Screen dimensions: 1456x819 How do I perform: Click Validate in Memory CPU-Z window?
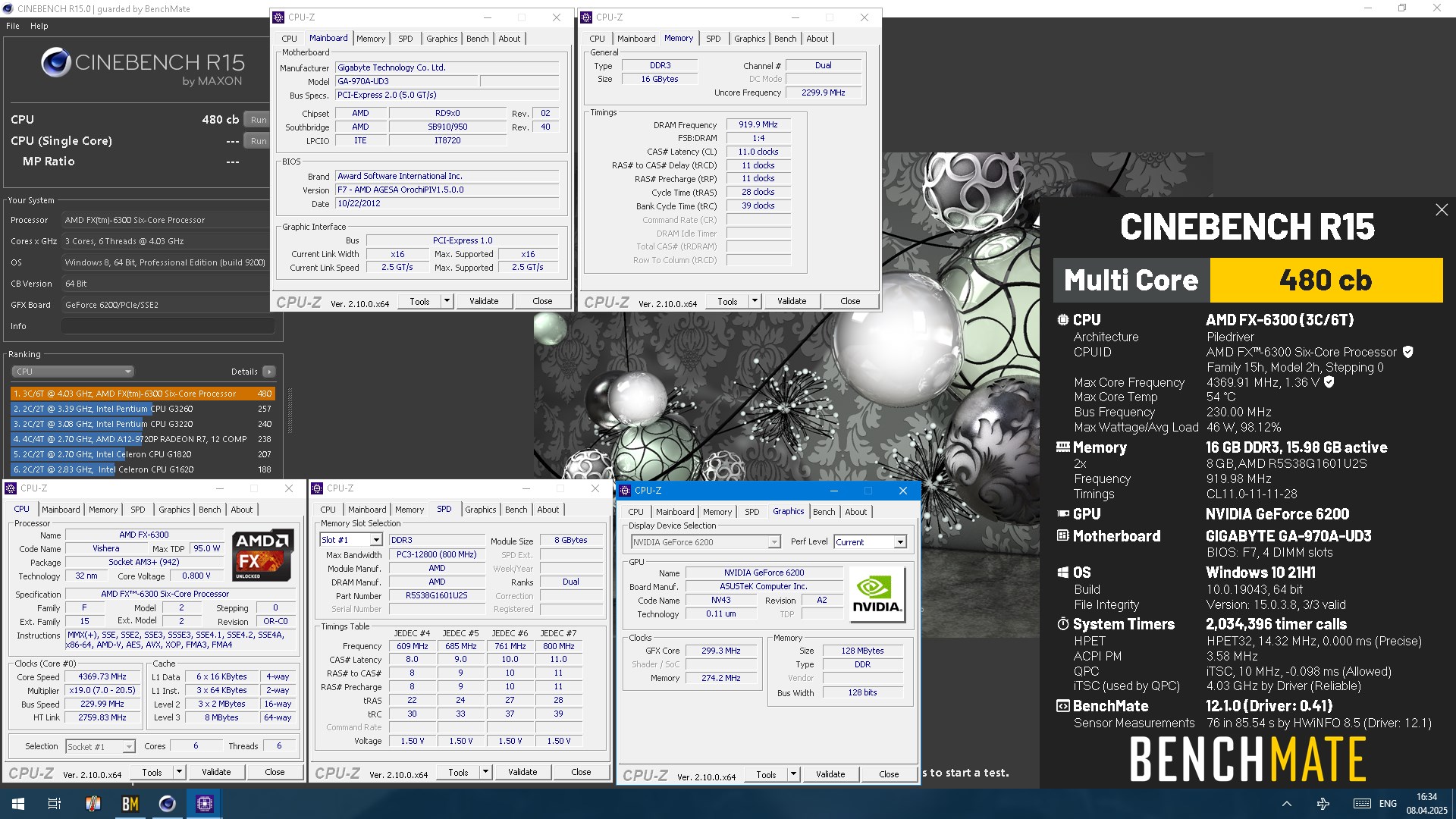(792, 301)
